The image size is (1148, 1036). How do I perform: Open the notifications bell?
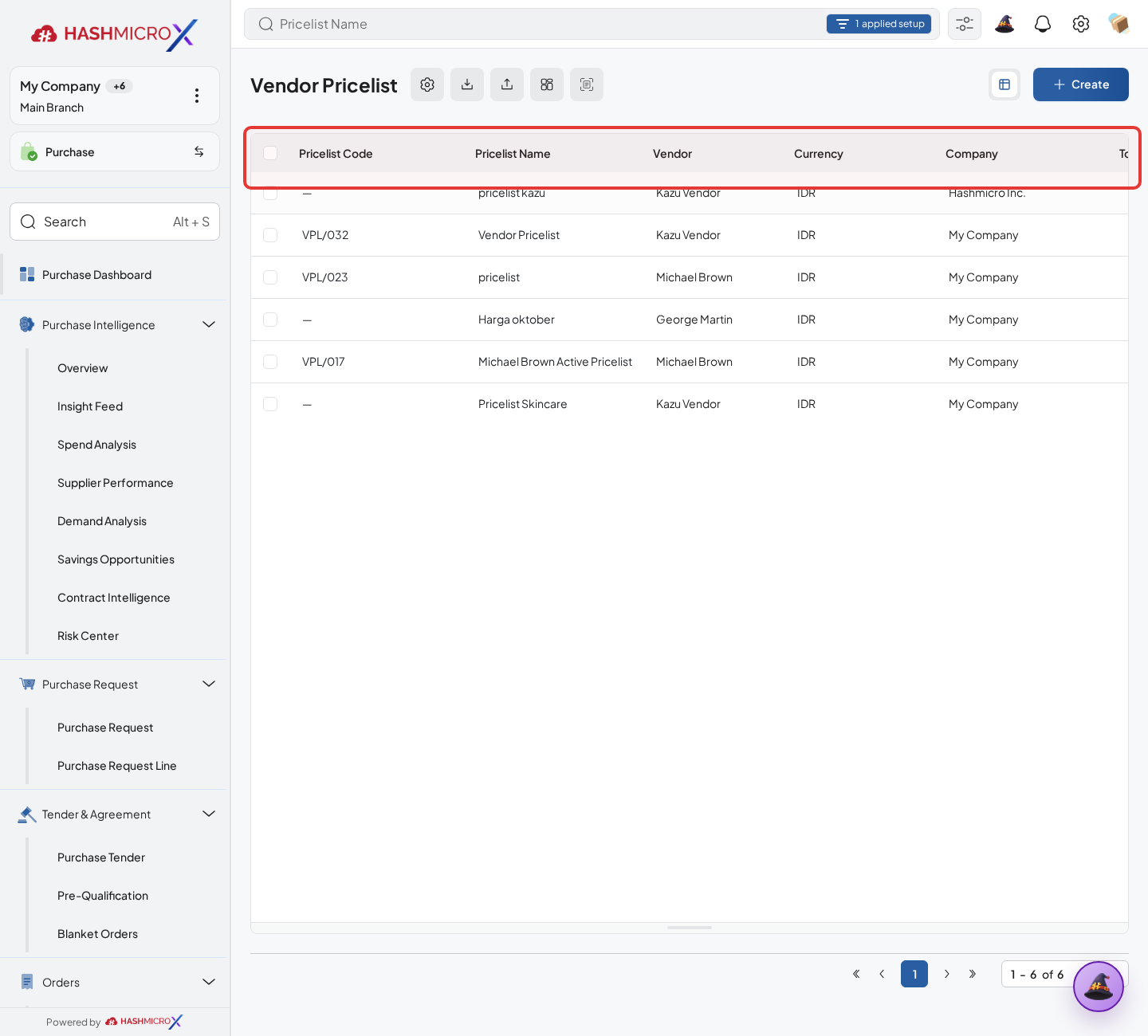[1043, 24]
